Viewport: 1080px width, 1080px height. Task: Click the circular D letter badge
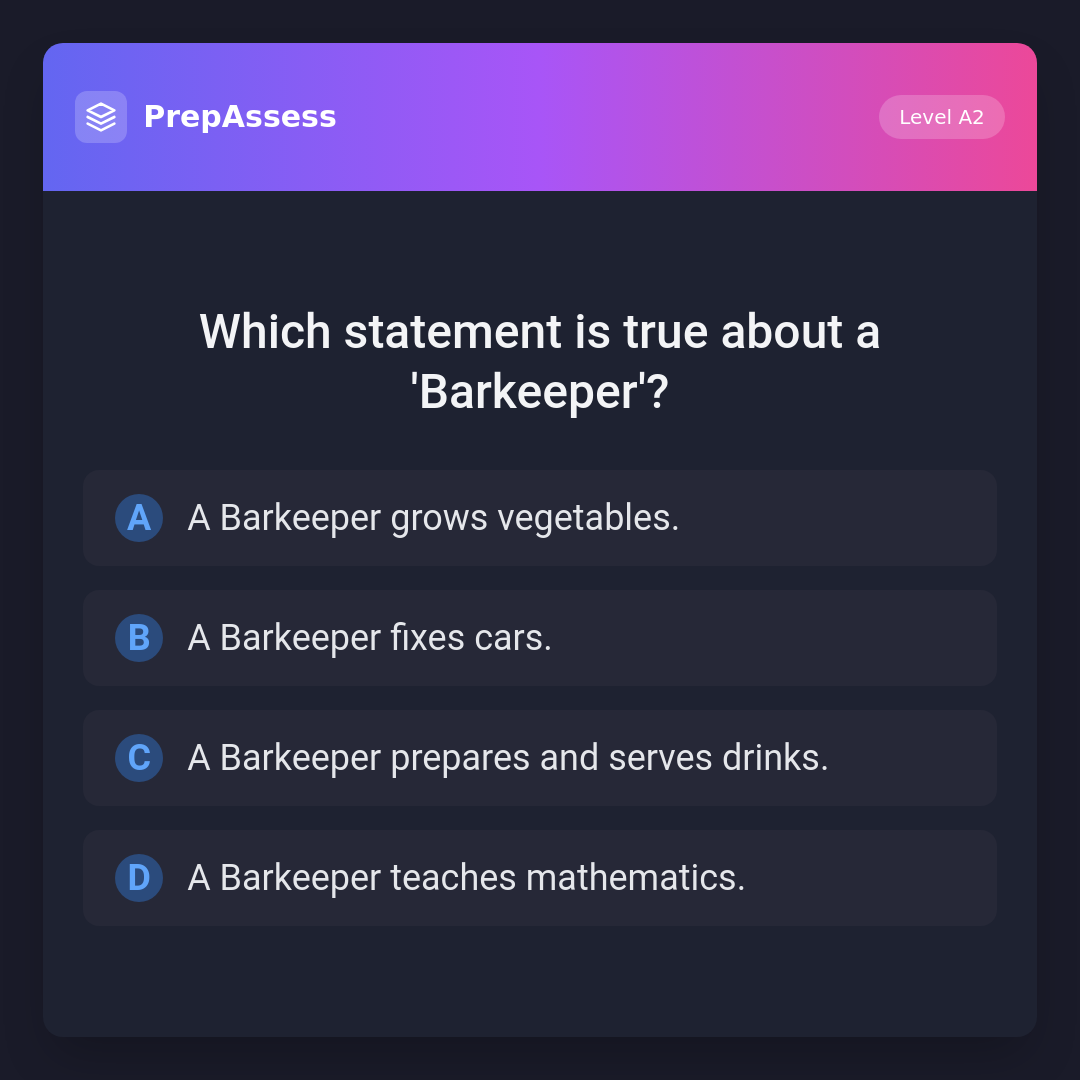tap(139, 878)
